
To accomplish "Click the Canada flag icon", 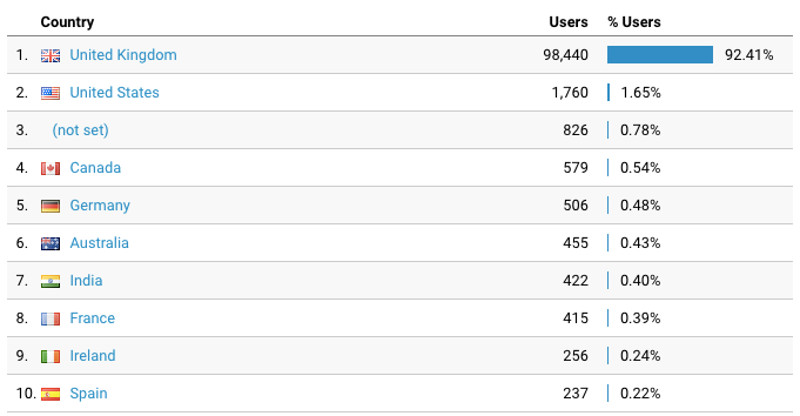I will tap(50, 168).
